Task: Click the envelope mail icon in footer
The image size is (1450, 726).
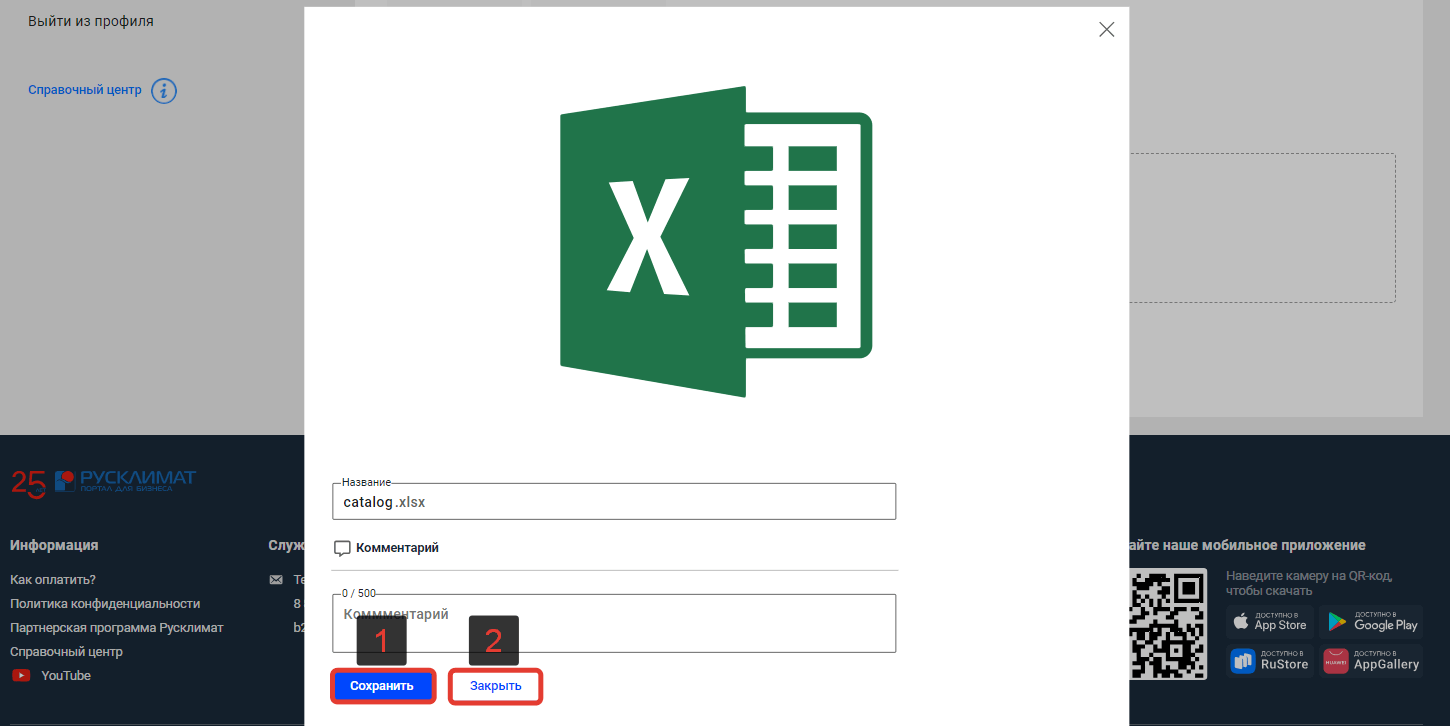Action: pyautogui.click(x=276, y=580)
